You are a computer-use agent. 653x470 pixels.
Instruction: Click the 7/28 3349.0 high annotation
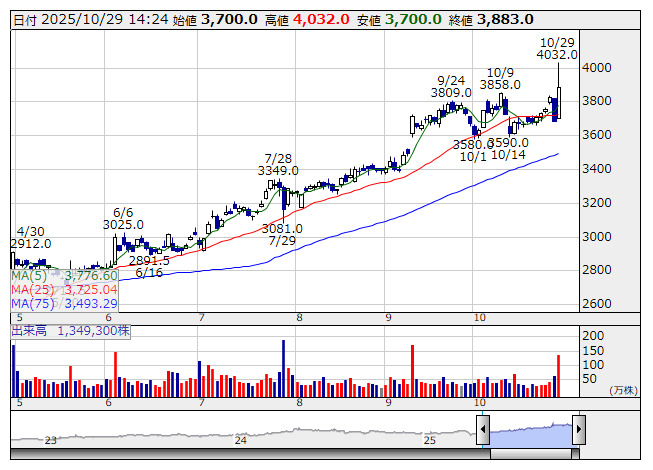(278, 165)
